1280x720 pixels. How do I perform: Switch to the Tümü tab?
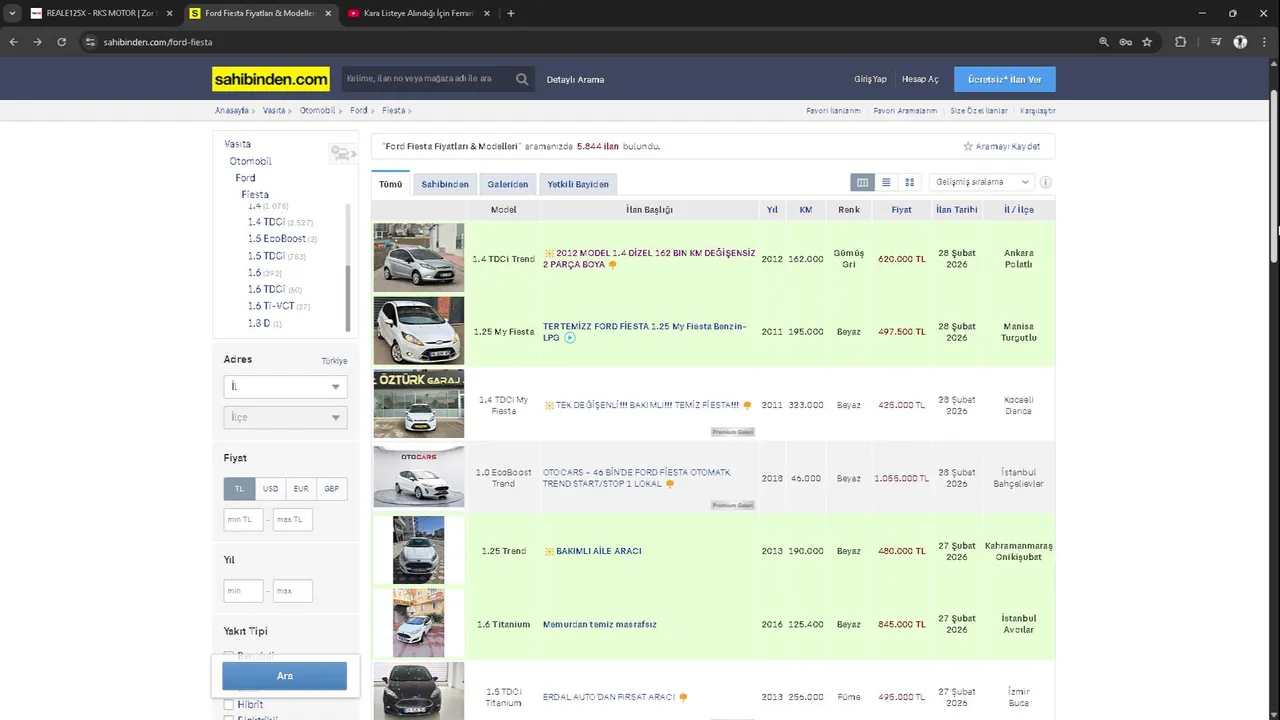point(391,184)
